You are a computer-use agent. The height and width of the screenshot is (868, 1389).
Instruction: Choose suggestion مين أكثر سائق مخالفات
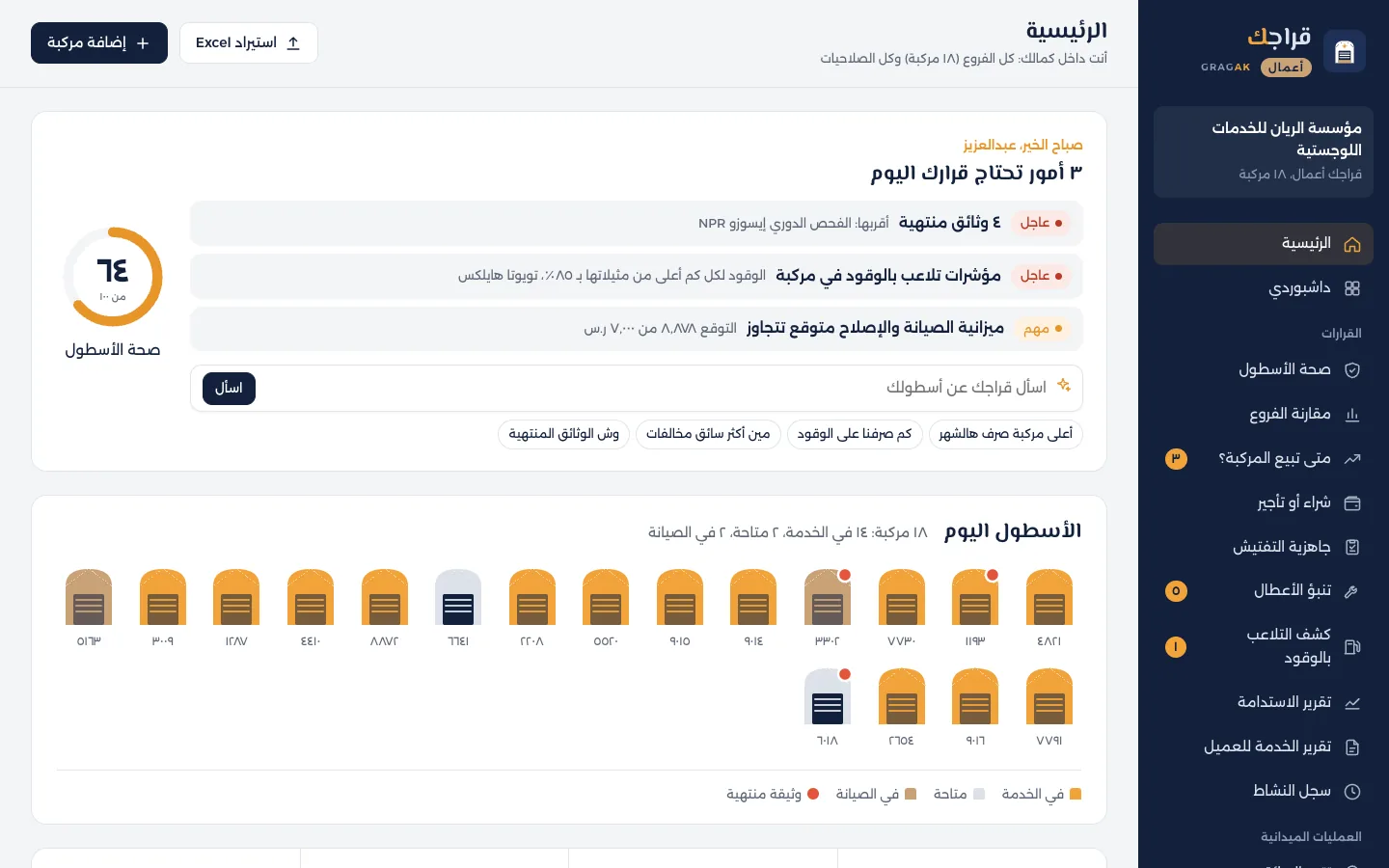[708, 434]
